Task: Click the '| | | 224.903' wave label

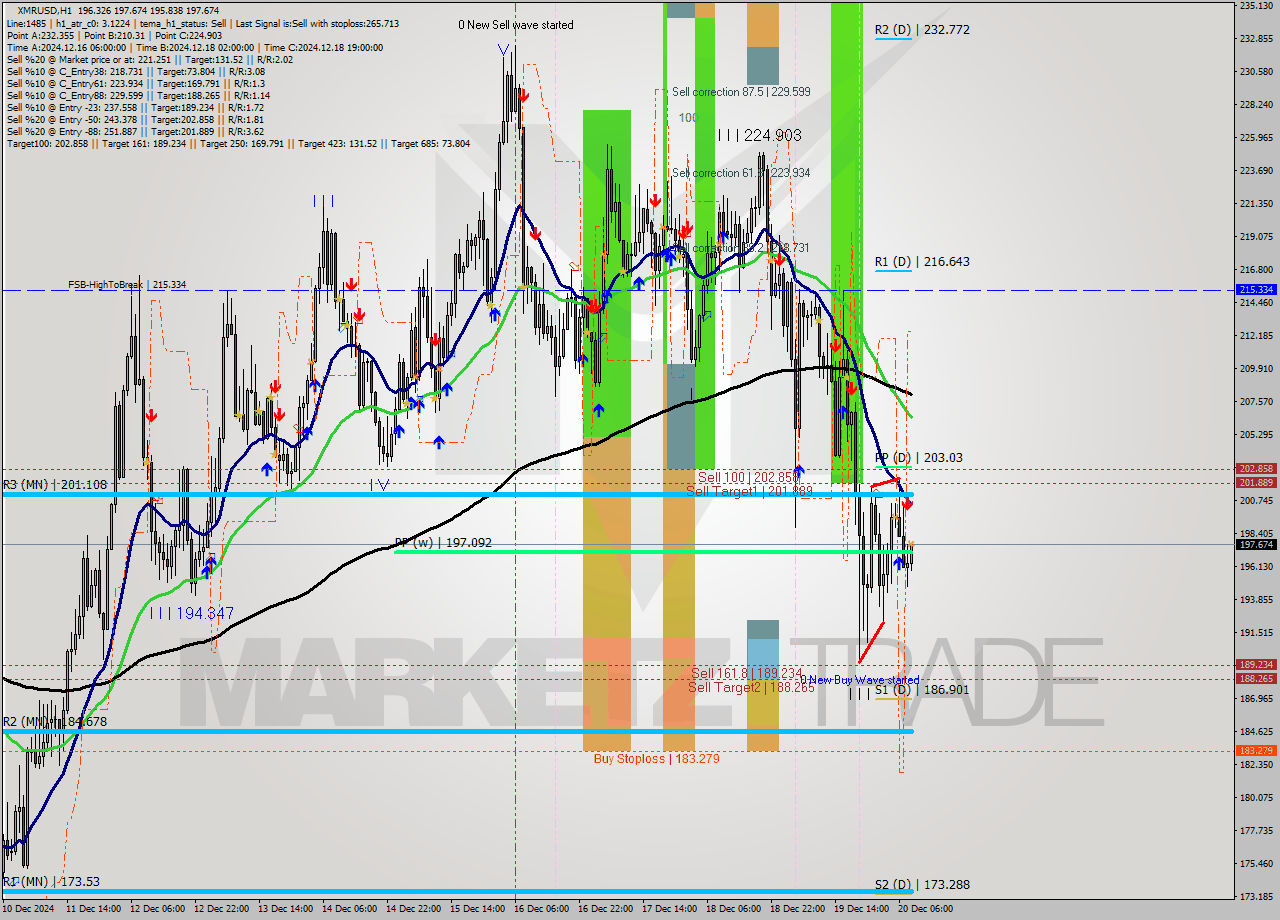Action: [x=759, y=135]
